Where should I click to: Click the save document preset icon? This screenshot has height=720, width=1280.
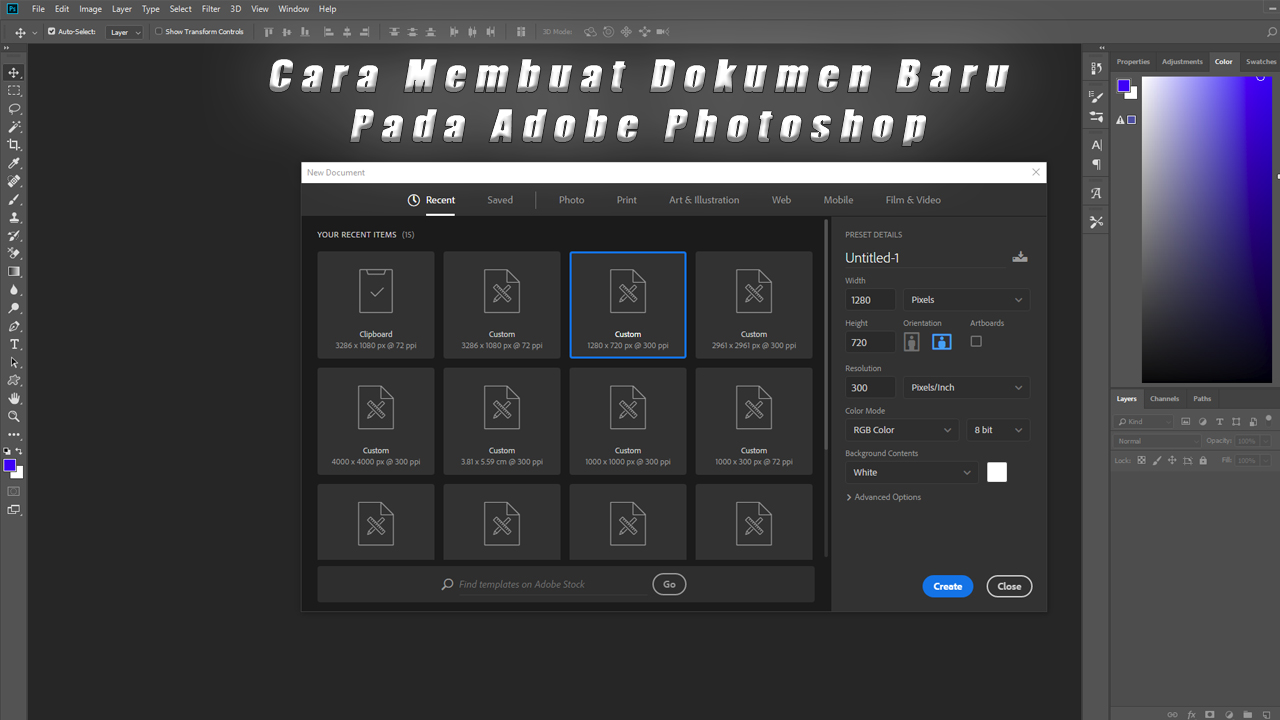click(x=1020, y=257)
